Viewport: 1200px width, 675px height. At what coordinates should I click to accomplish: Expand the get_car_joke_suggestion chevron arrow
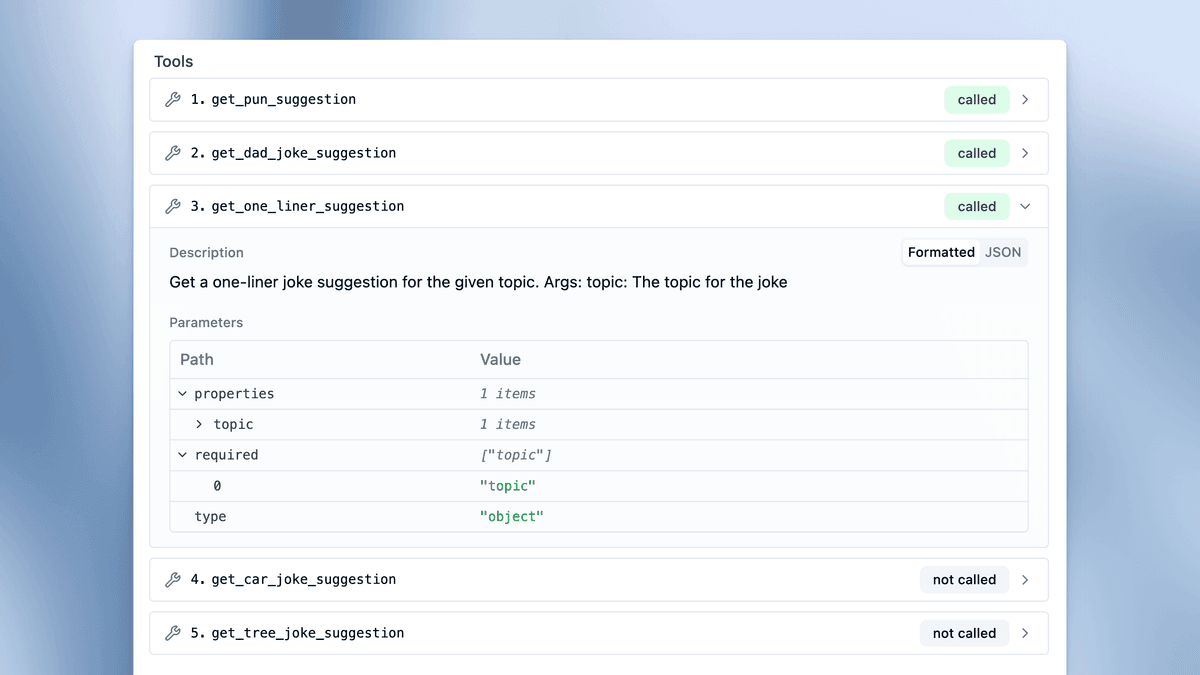(1025, 580)
